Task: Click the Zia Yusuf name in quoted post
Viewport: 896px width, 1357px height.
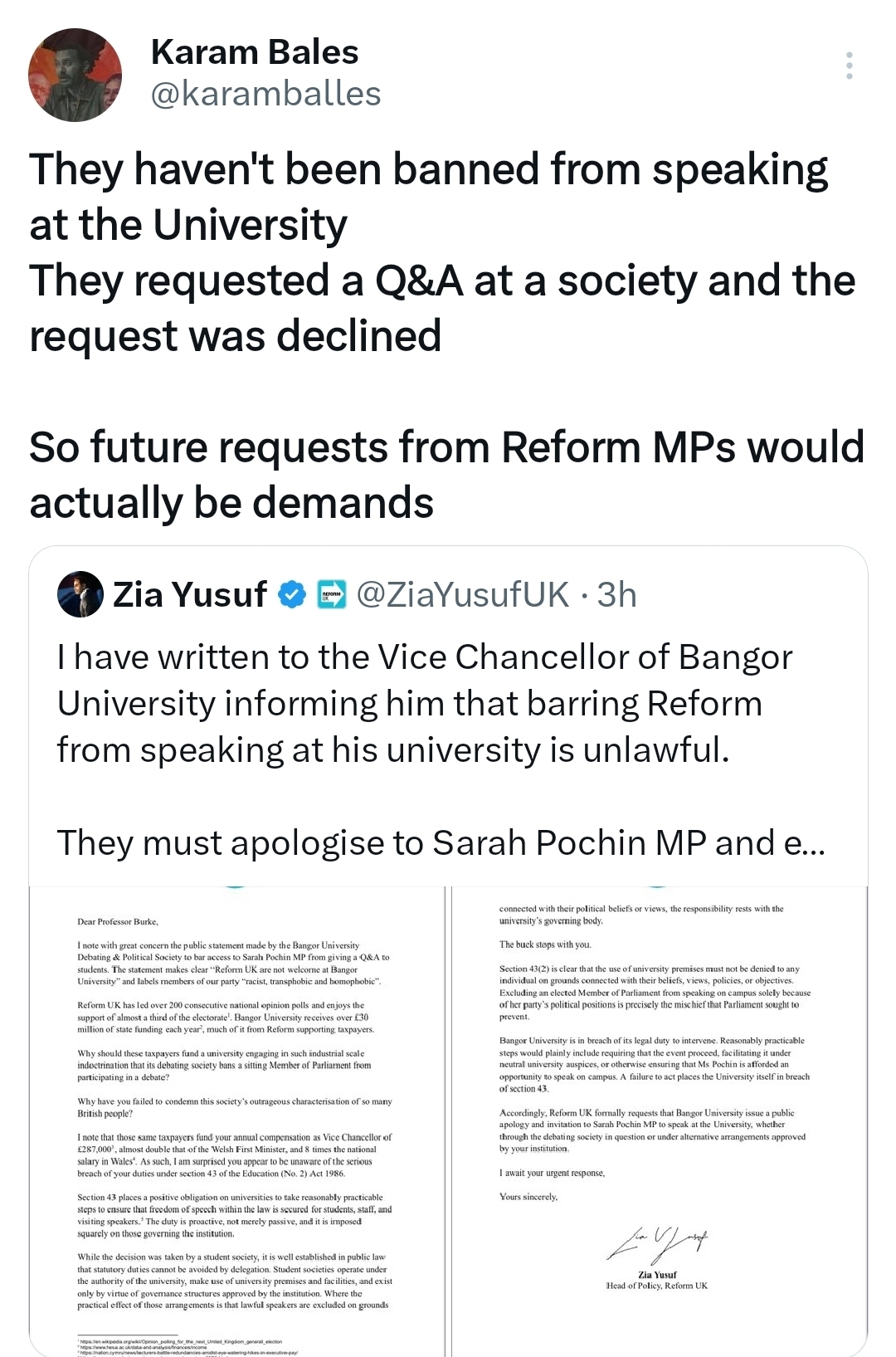Action: point(190,595)
